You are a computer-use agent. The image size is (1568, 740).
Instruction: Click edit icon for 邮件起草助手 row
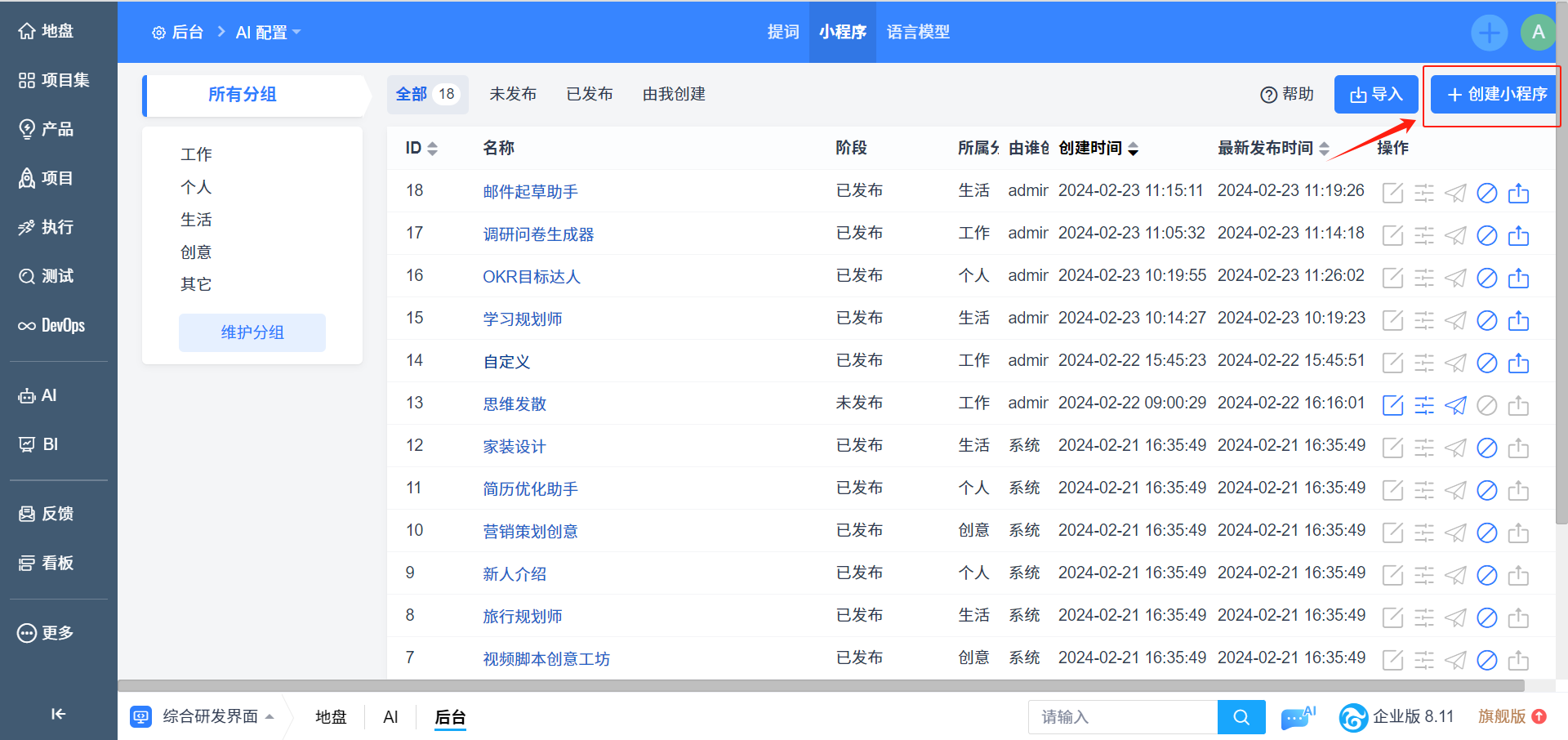click(x=1392, y=193)
